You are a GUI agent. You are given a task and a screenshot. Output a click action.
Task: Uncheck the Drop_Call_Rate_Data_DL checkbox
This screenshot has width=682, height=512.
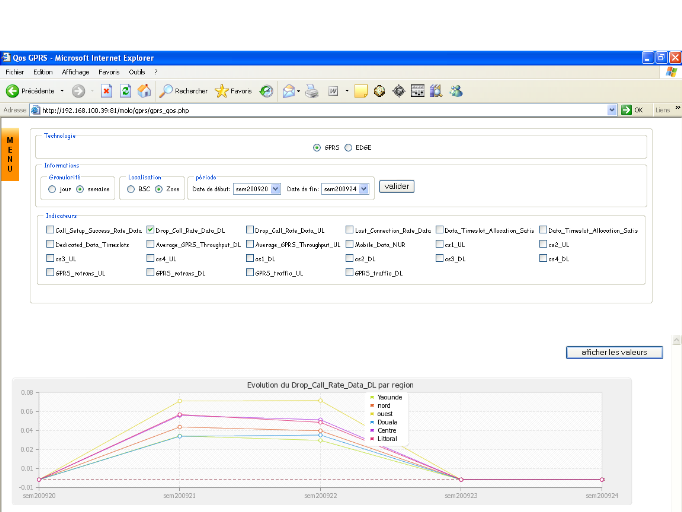coord(150,229)
